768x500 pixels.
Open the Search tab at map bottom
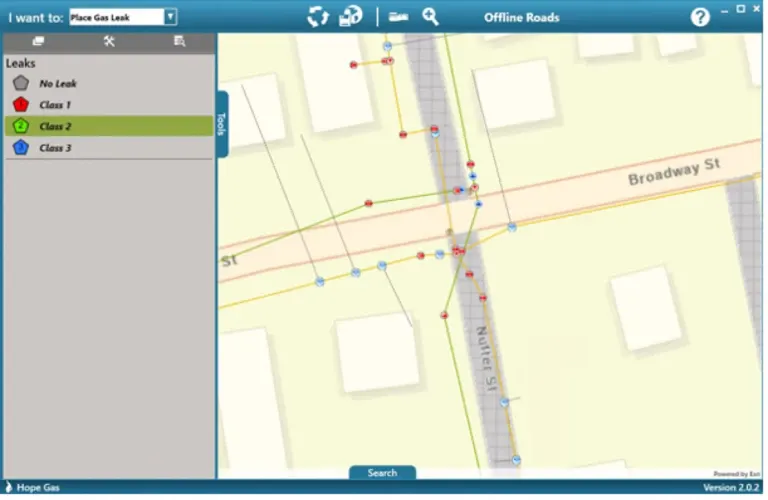(x=383, y=473)
